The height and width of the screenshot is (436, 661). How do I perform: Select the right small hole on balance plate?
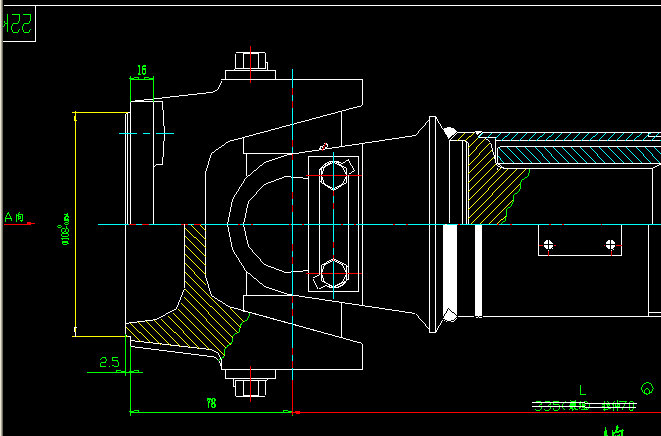pos(607,244)
